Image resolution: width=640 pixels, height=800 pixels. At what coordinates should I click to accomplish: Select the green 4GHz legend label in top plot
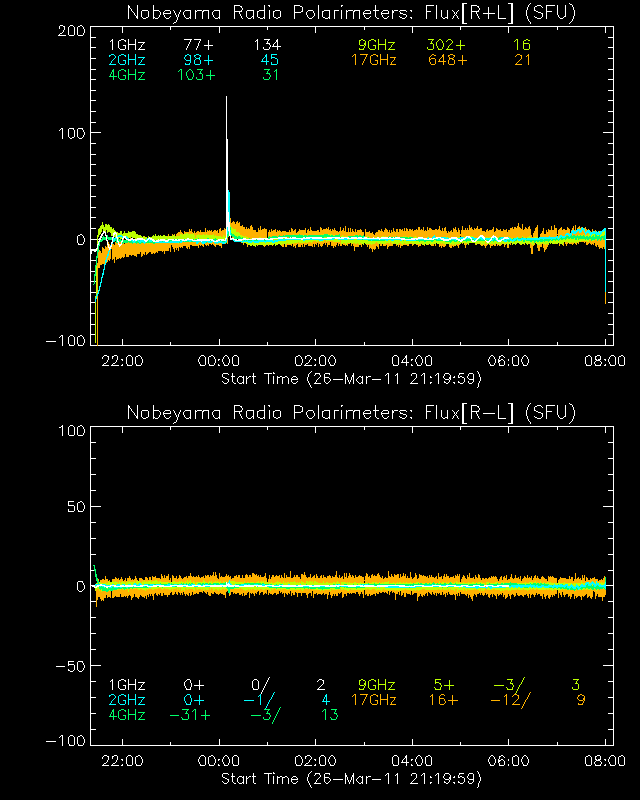pyautogui.click(x=127, y=76)
